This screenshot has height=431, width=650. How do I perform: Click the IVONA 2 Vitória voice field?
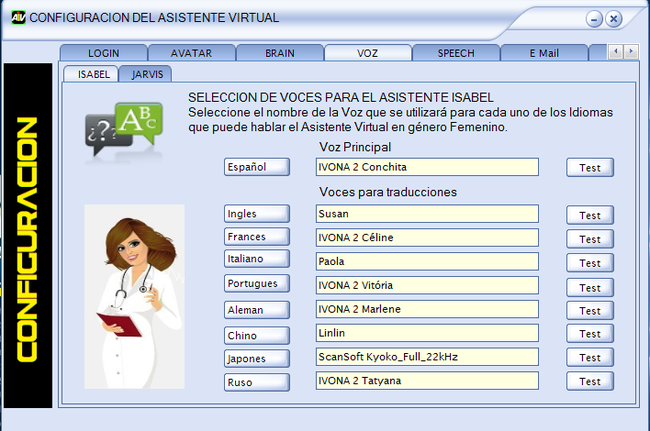point(427,285)
